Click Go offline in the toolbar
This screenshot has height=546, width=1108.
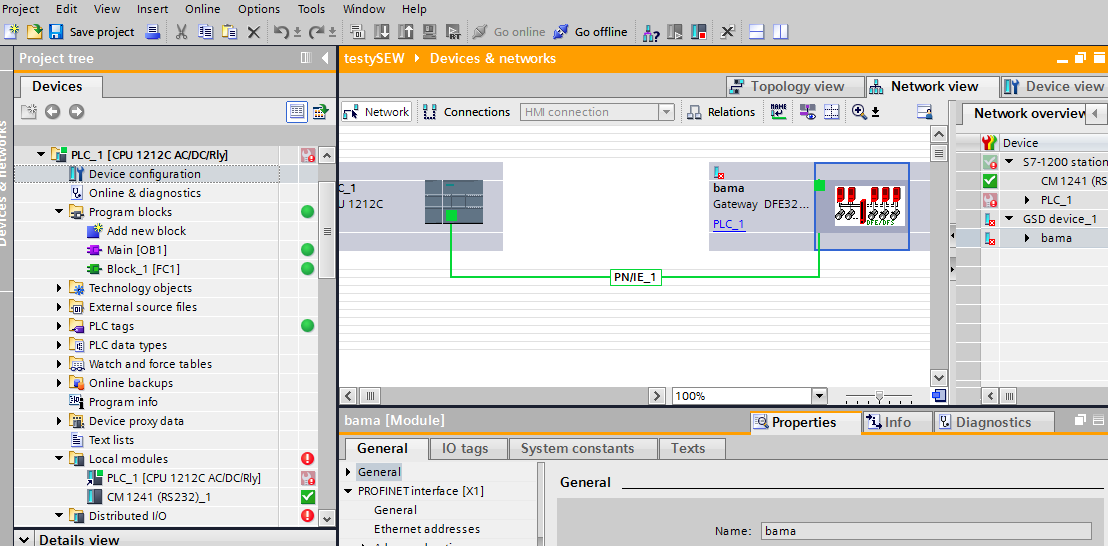[x=591, y=32]
